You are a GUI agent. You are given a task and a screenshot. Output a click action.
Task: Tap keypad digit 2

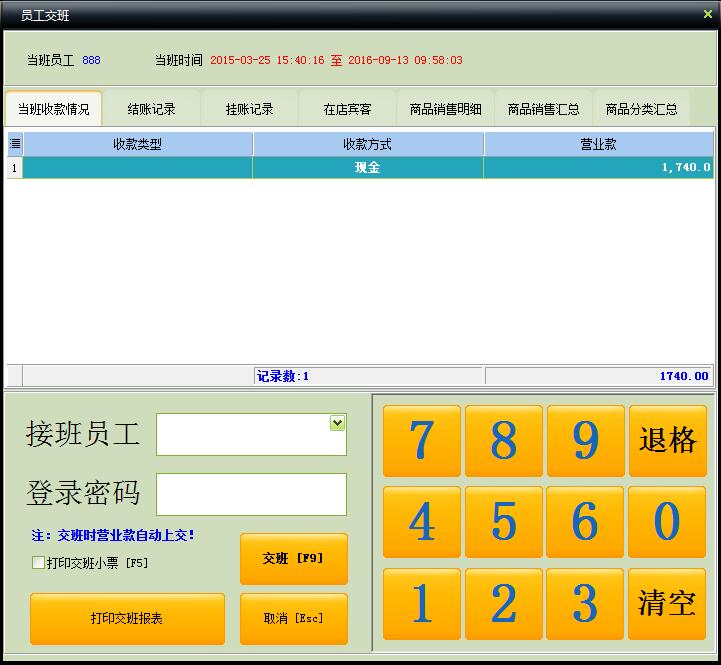click(504, 604)
